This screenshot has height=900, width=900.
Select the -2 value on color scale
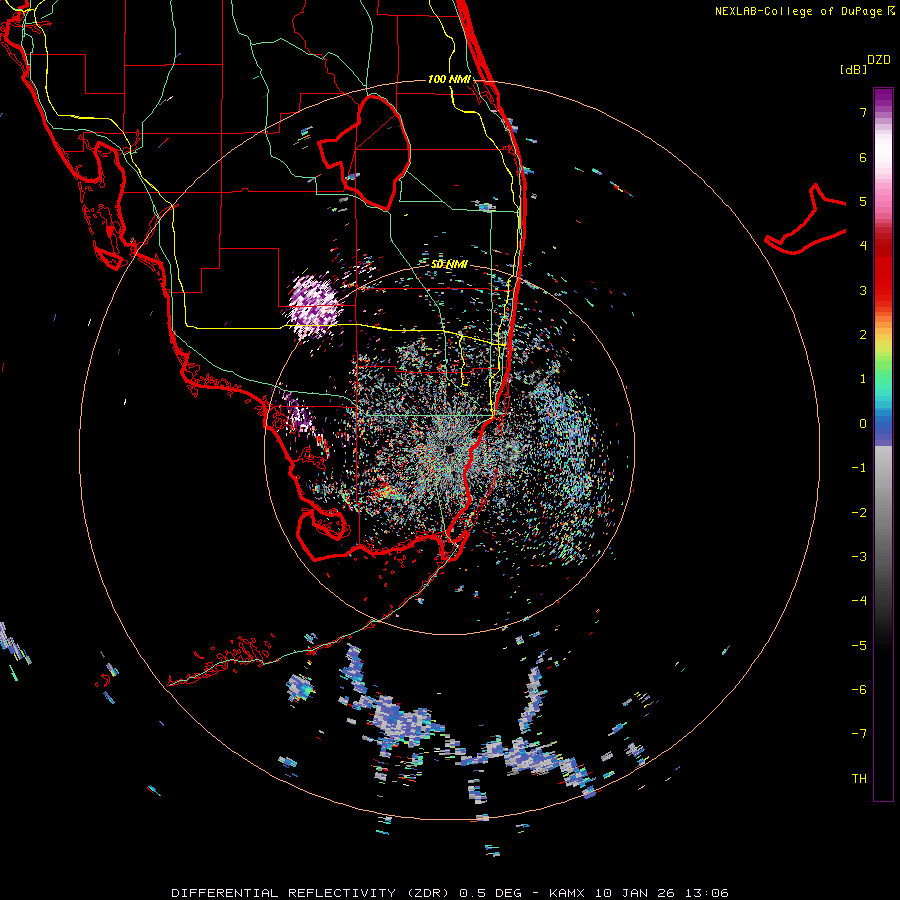pos(859,513)
